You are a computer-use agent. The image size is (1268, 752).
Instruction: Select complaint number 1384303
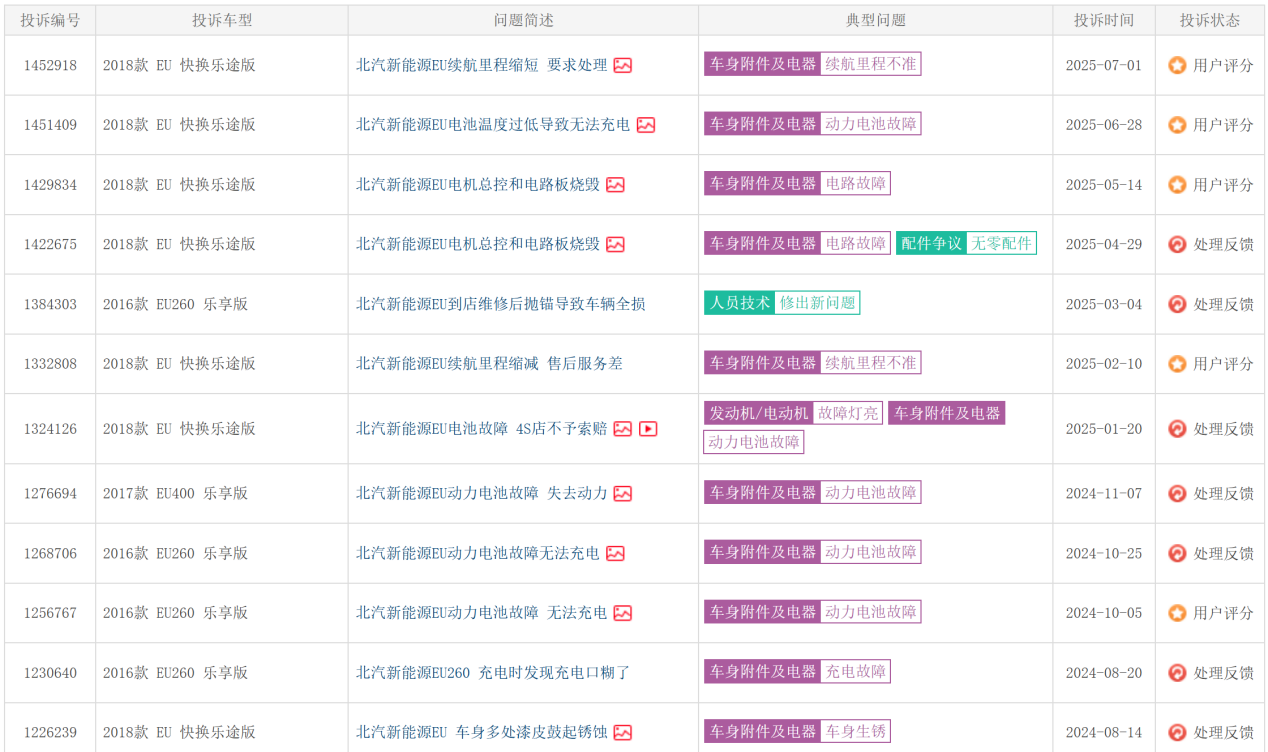tap(50, 304)
